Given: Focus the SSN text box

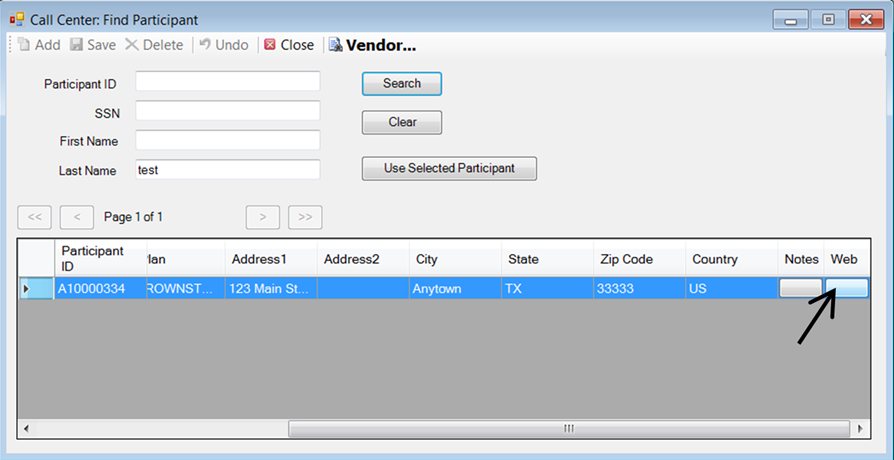Looking at the screenshot, I should (227, 111).
